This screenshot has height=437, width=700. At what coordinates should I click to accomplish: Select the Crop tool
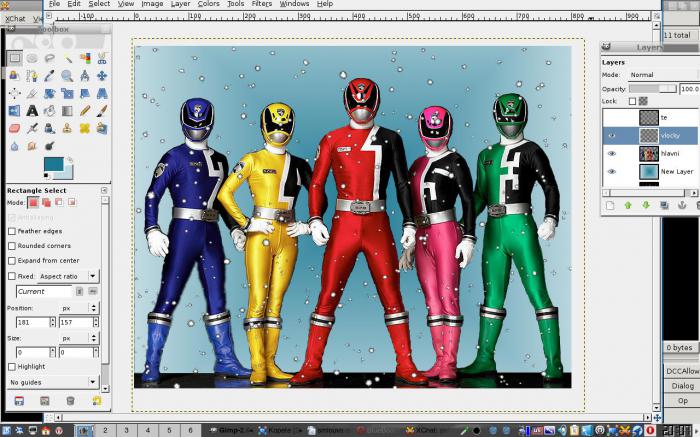(x=32, y=93)
